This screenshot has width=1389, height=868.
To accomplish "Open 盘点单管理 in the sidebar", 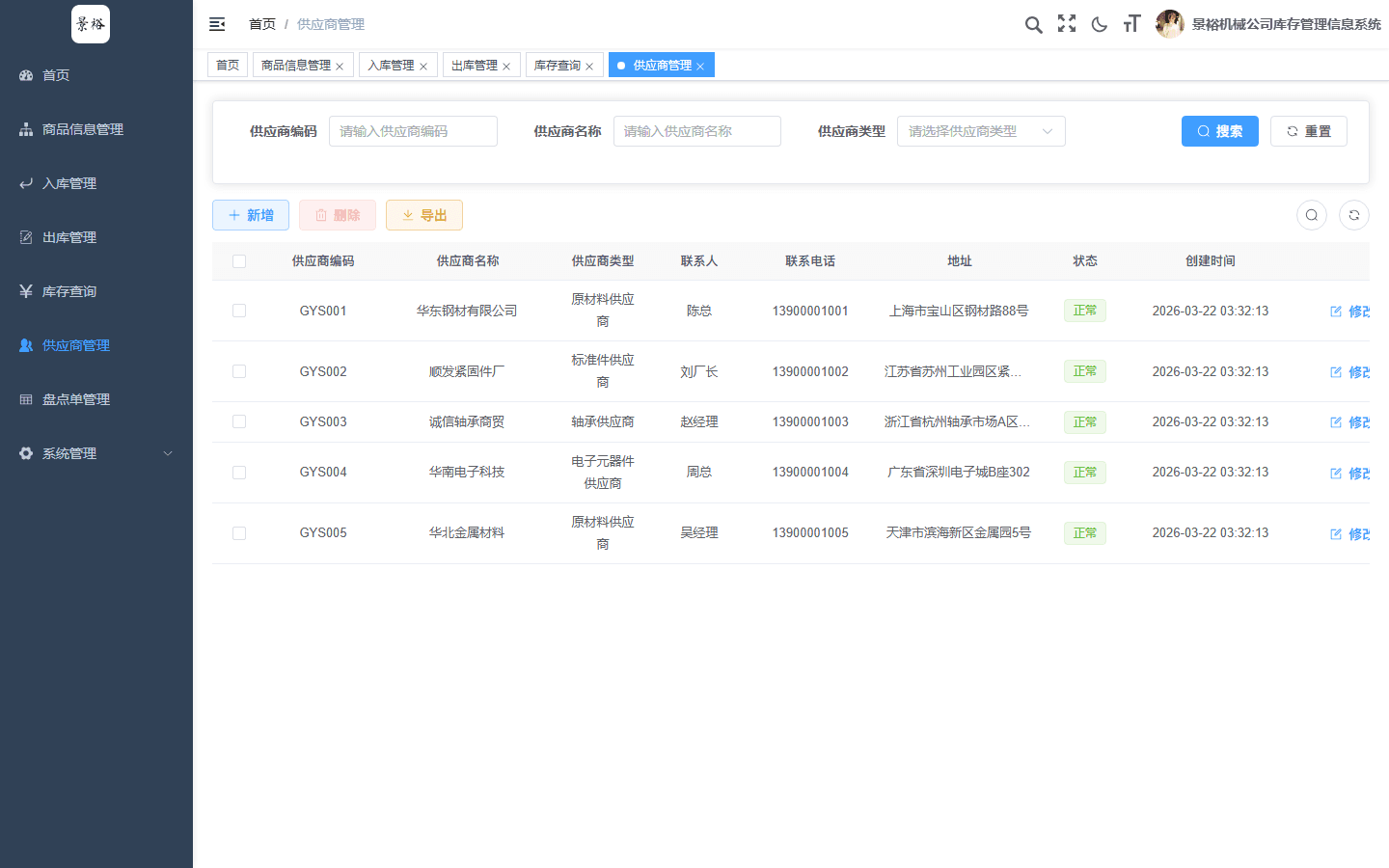I will pyautogui.click(x=96, y=399).
